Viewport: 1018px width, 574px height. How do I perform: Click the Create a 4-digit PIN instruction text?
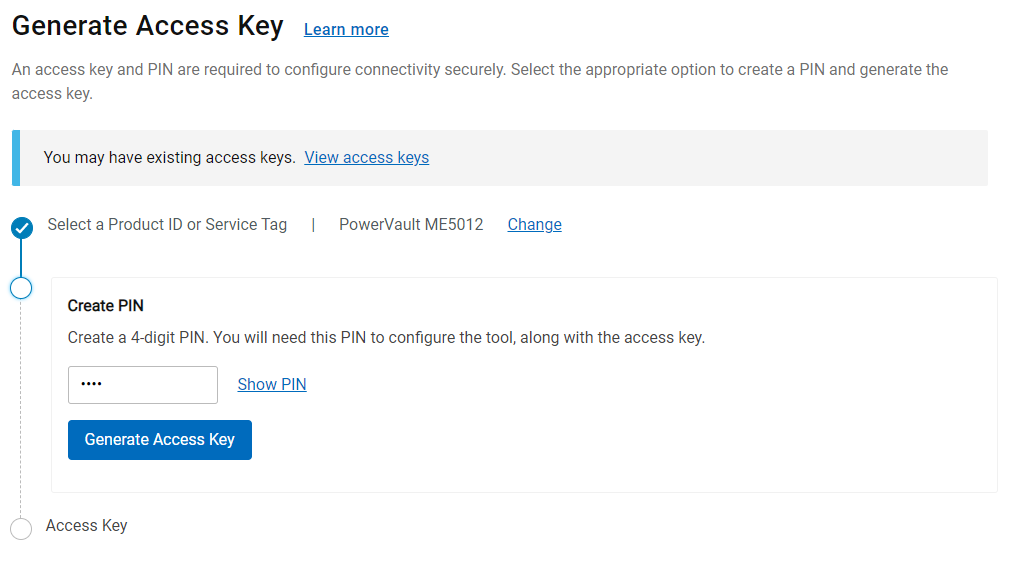pyautogui.click(x=386, y=338)
